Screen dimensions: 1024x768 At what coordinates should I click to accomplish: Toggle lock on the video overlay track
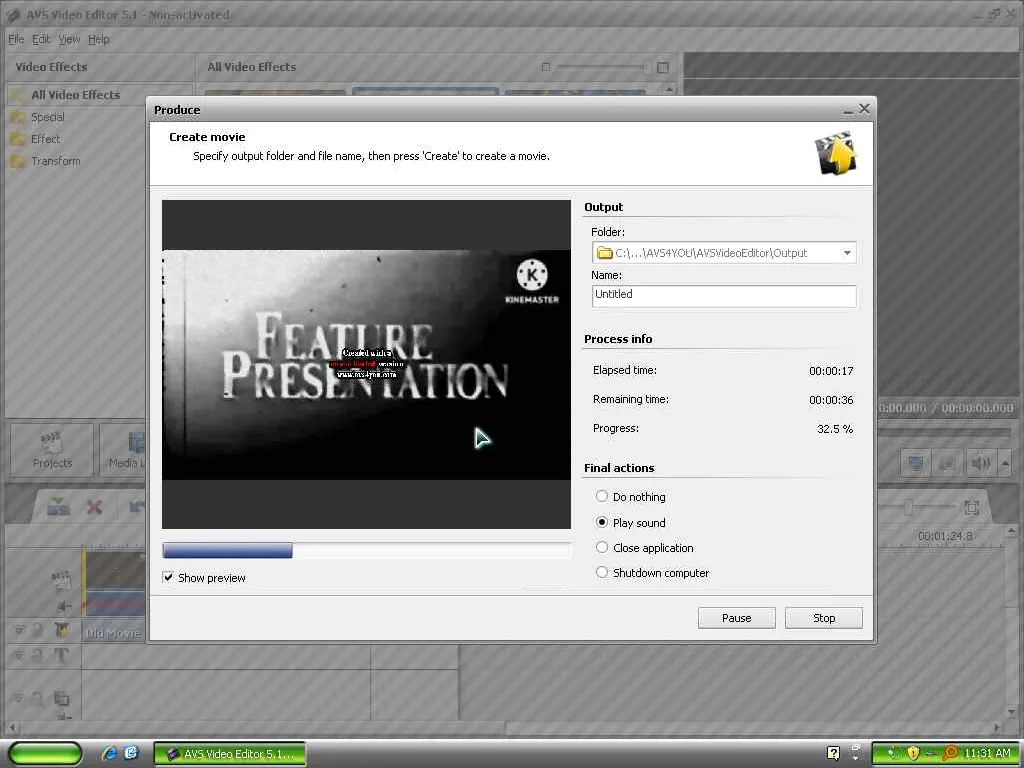click(37, 699)
